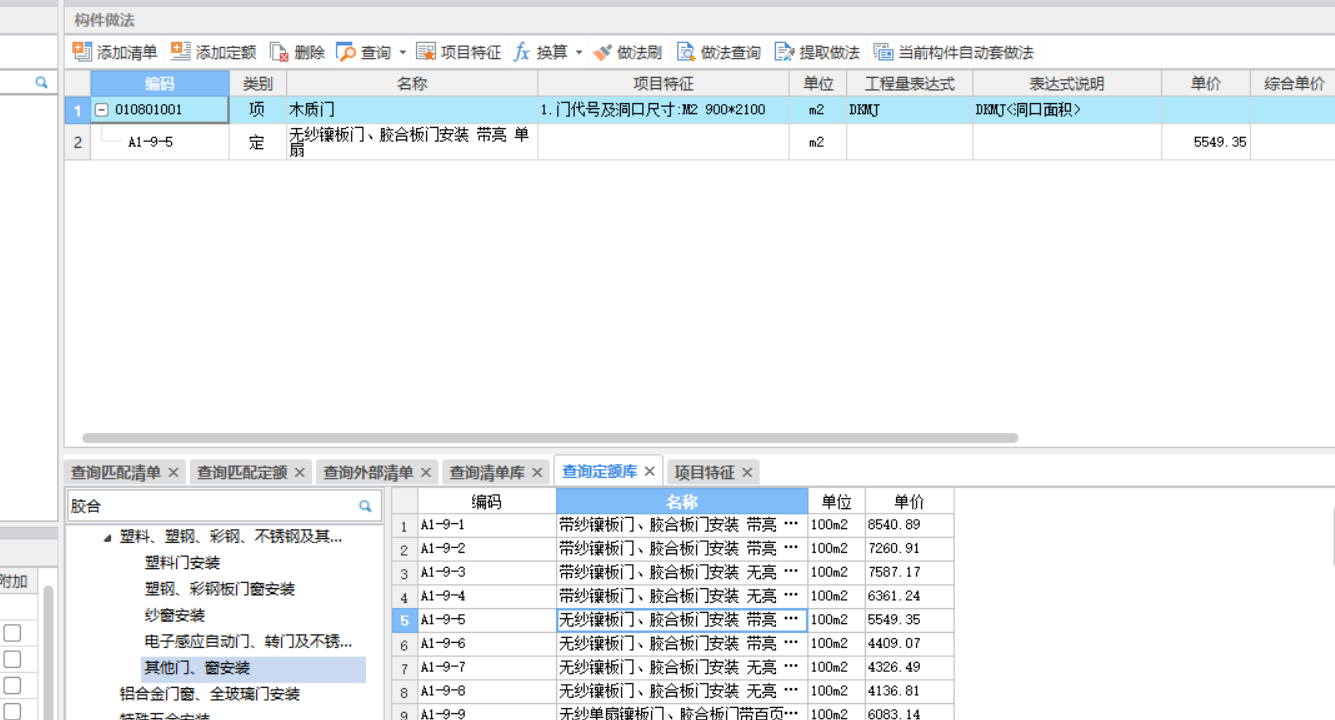
Task: Select quota row A1-9-6
Action: point(673,644)
